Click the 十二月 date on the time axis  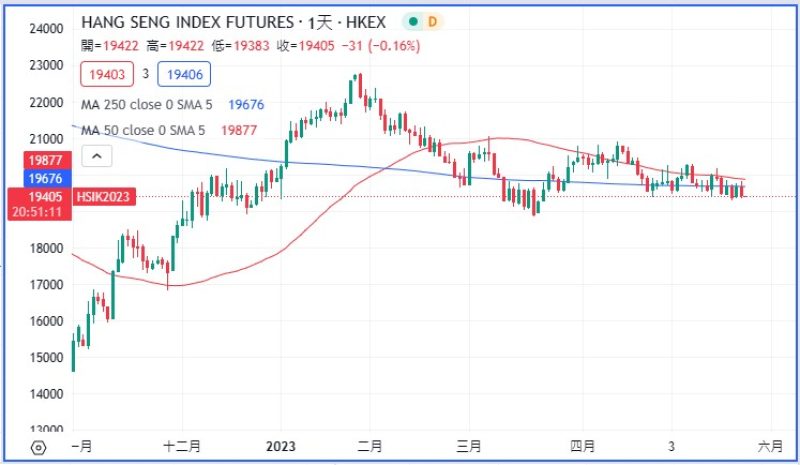[183, 446]
